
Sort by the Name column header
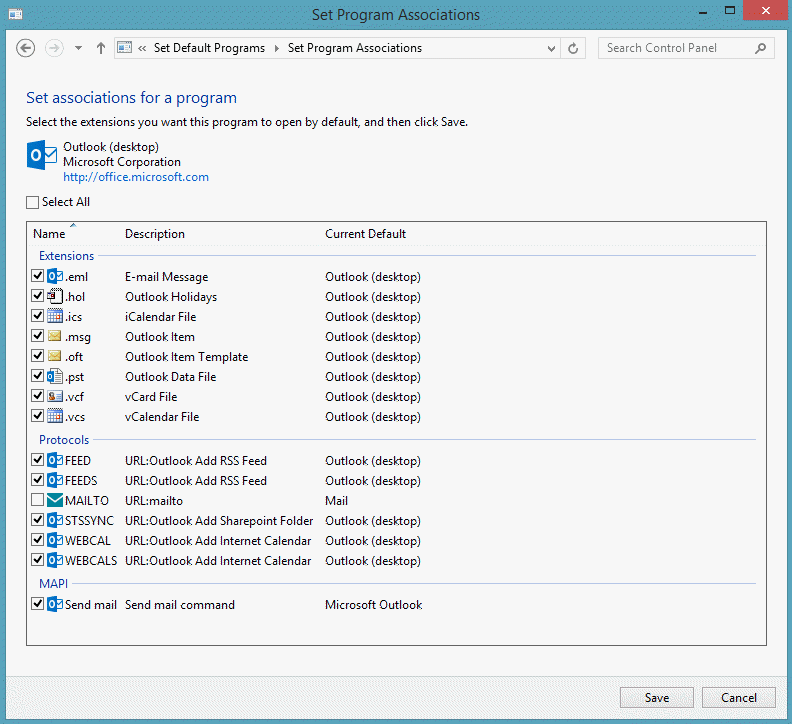[x=49, y=234]
